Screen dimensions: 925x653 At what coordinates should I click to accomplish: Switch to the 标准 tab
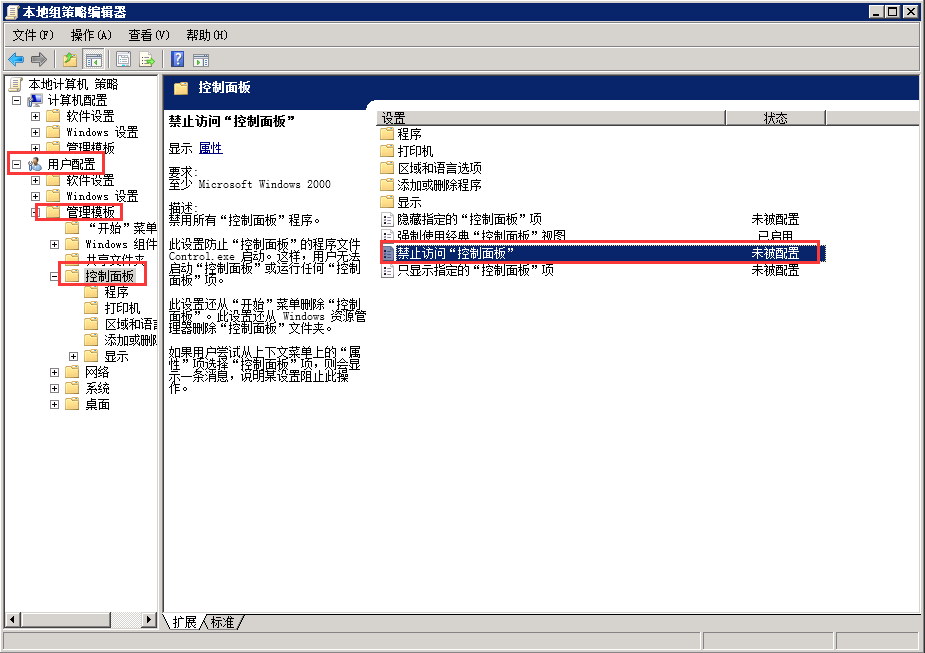point(223,622)
